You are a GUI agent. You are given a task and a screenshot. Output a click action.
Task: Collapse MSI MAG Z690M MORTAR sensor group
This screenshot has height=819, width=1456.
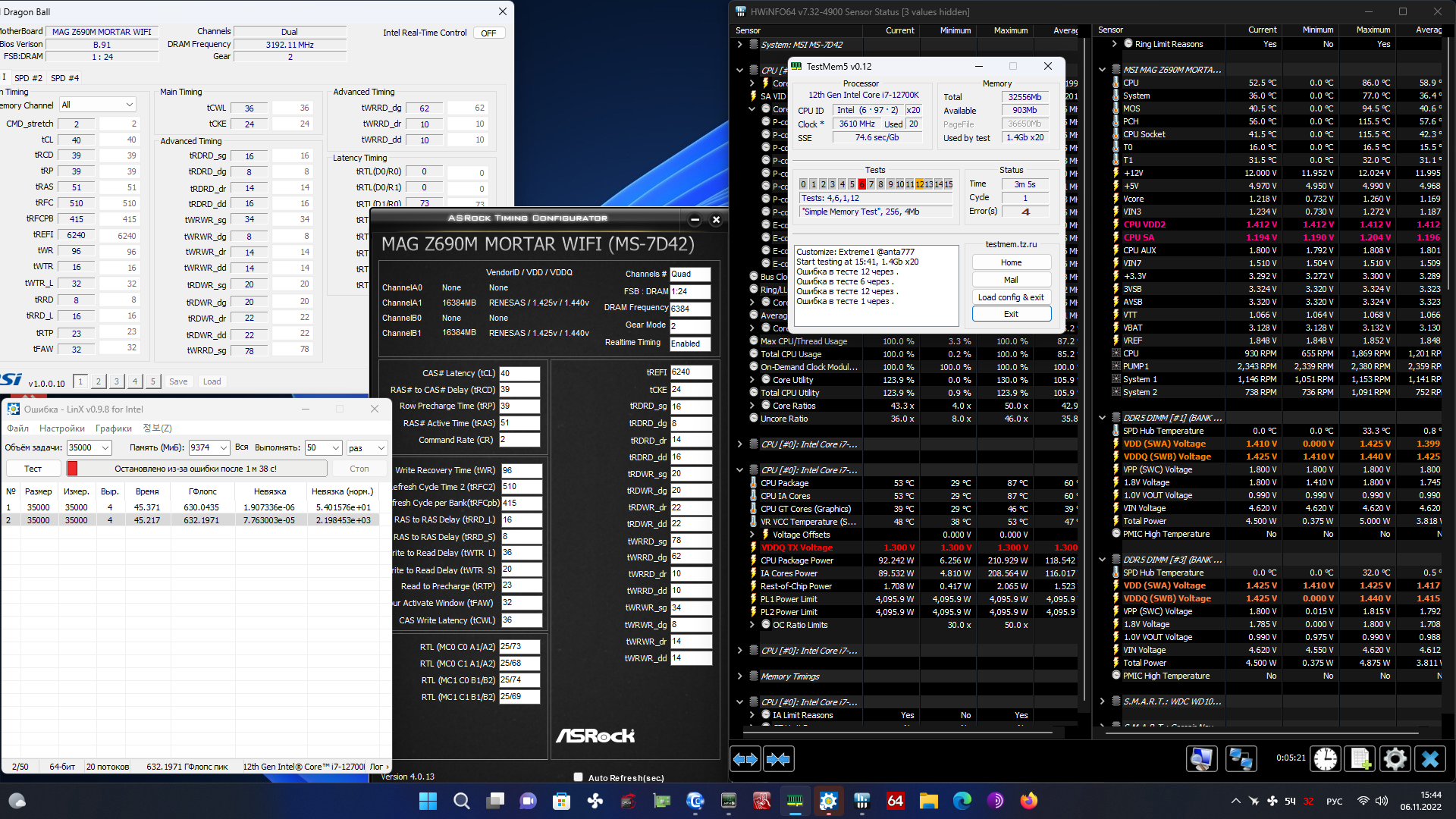pyautogui.click(x=1103, y=70)
